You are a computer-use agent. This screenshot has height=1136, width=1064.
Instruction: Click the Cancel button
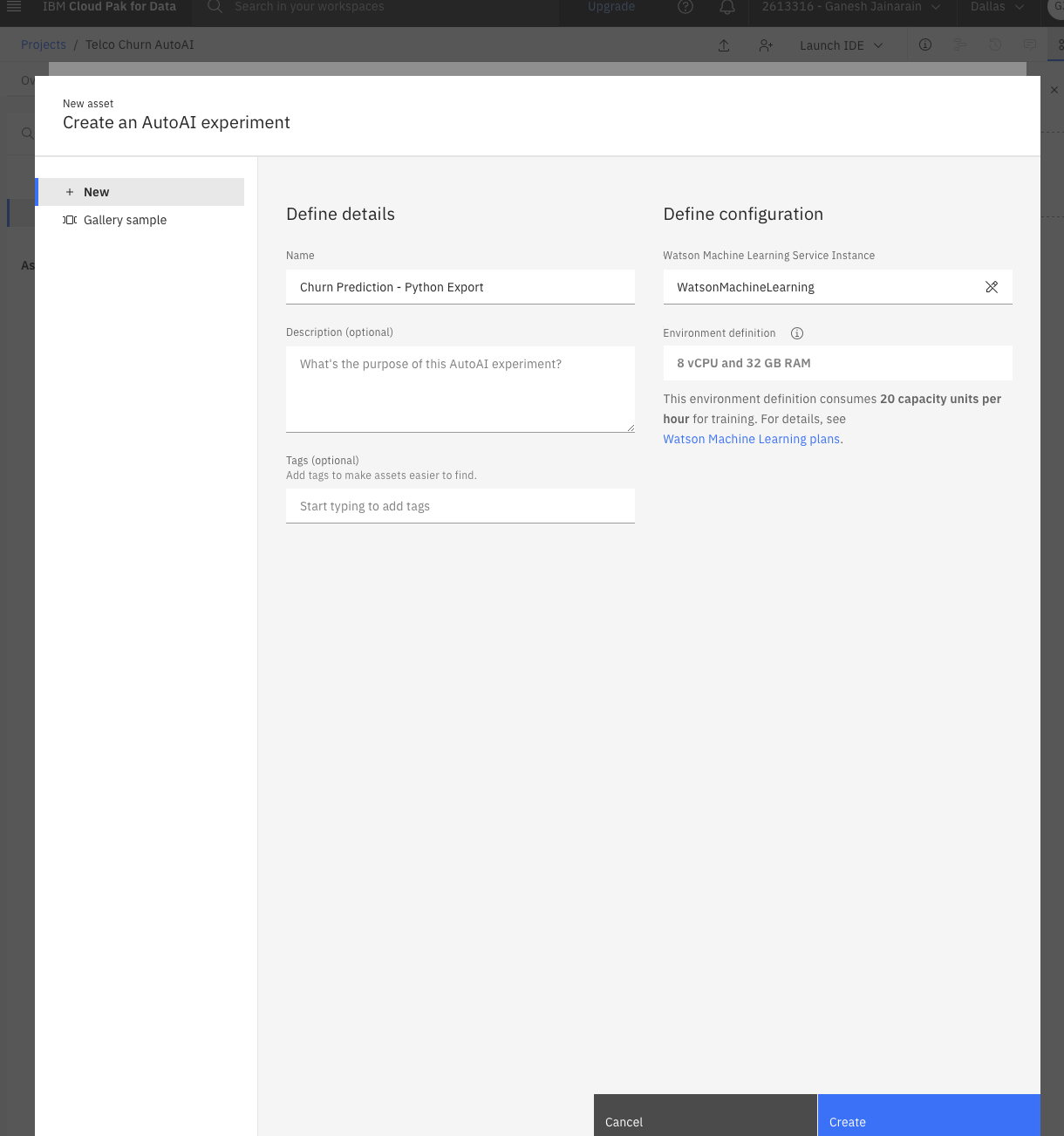tap(706, 1115)
